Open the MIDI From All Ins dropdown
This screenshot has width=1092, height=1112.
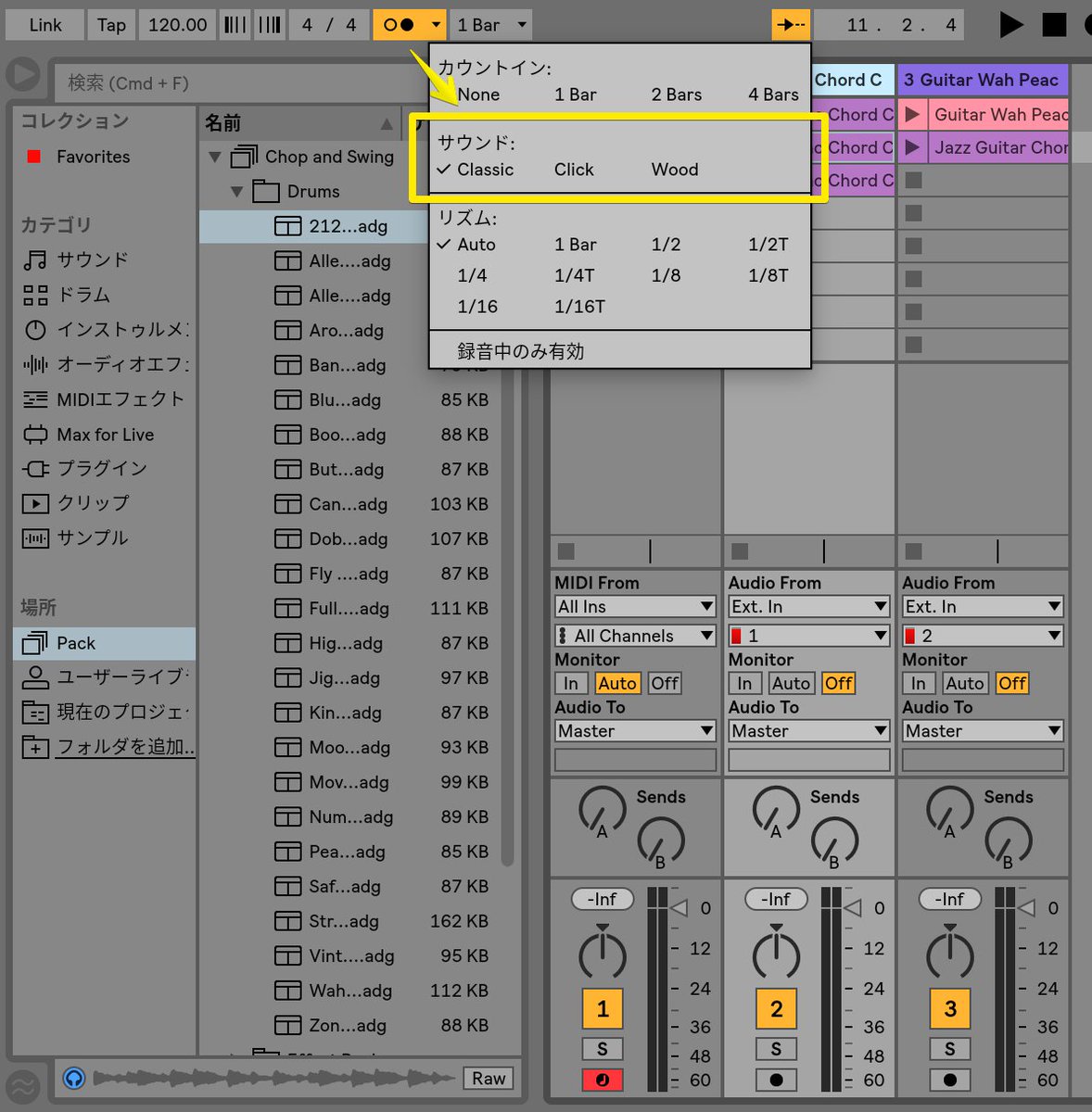[x=634, y=606]
